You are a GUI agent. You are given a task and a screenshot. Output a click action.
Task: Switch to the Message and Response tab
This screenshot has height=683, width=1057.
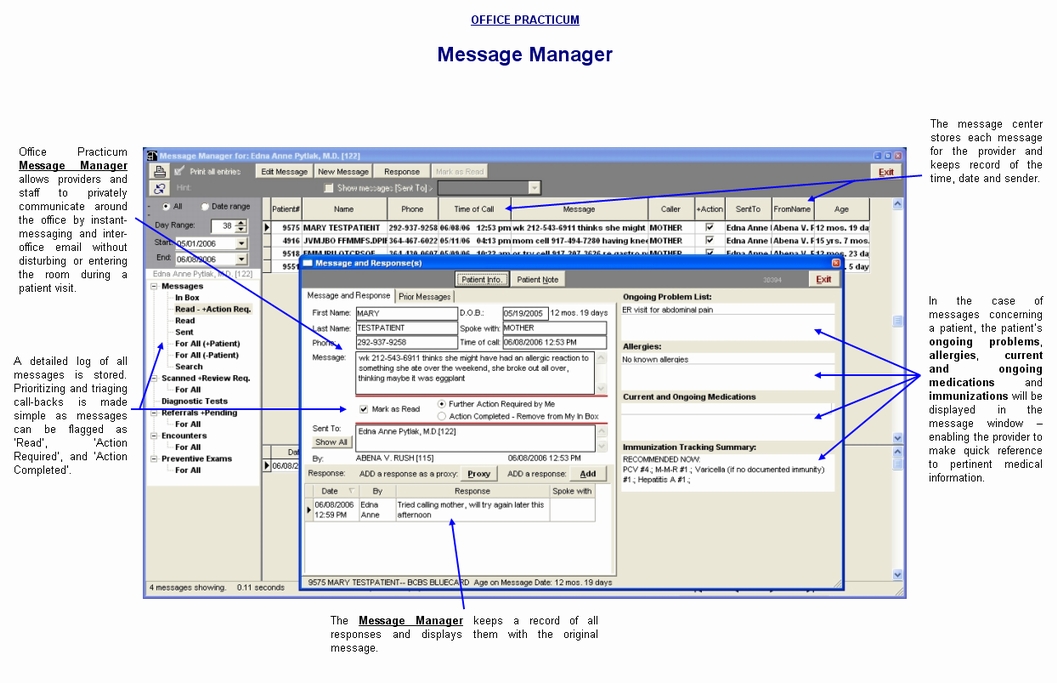tap(349, 295)
